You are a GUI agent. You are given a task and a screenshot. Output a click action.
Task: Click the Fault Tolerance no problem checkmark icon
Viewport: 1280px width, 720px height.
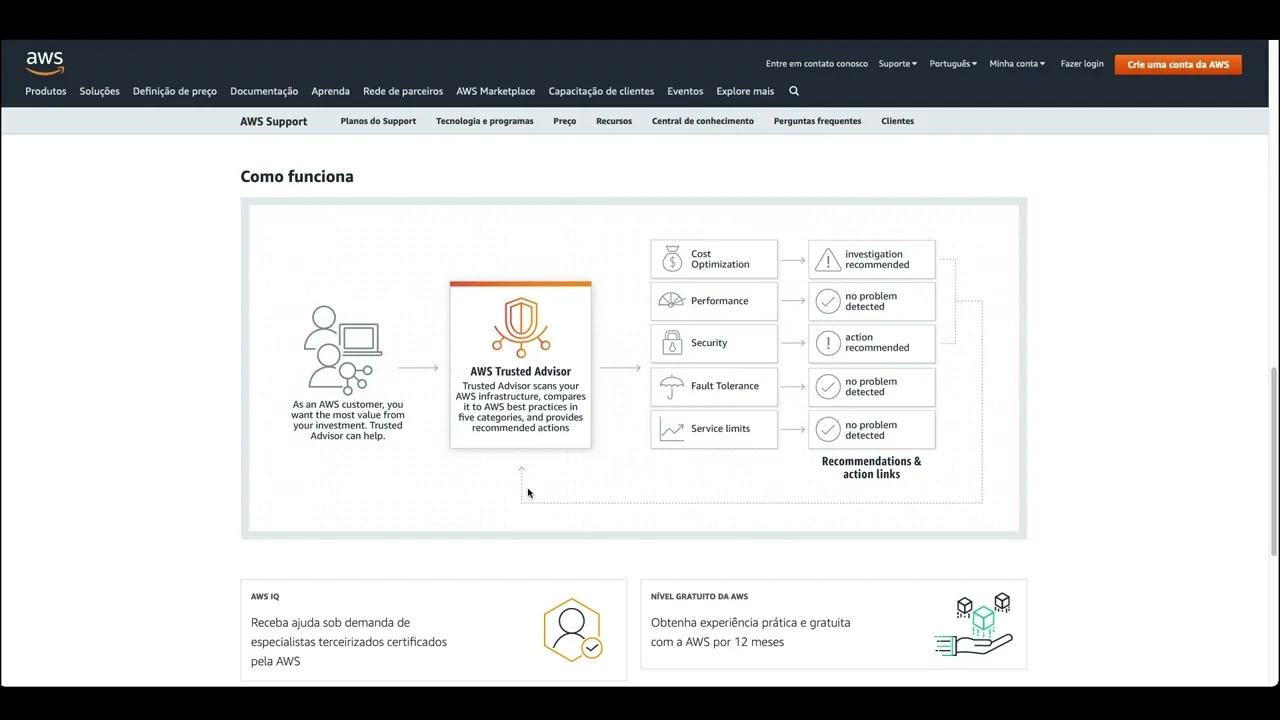(x=828, y=387)
